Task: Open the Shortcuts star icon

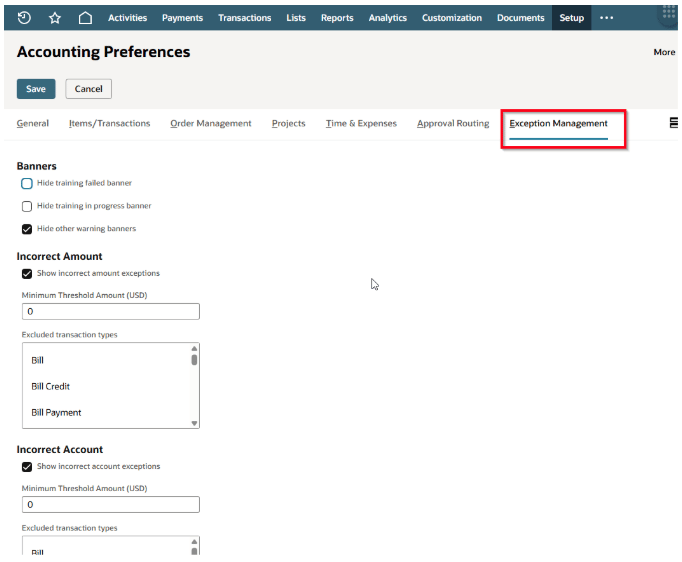Action: pos(55,18)
